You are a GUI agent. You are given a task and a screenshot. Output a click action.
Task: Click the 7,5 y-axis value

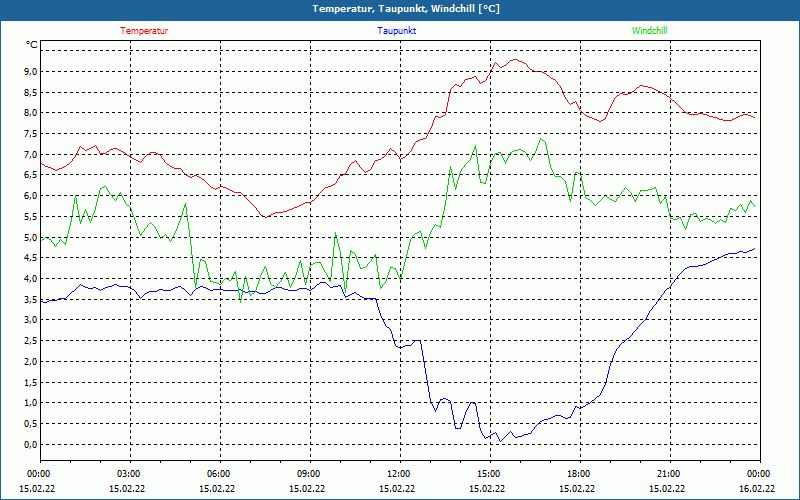(x=31, y=134)
